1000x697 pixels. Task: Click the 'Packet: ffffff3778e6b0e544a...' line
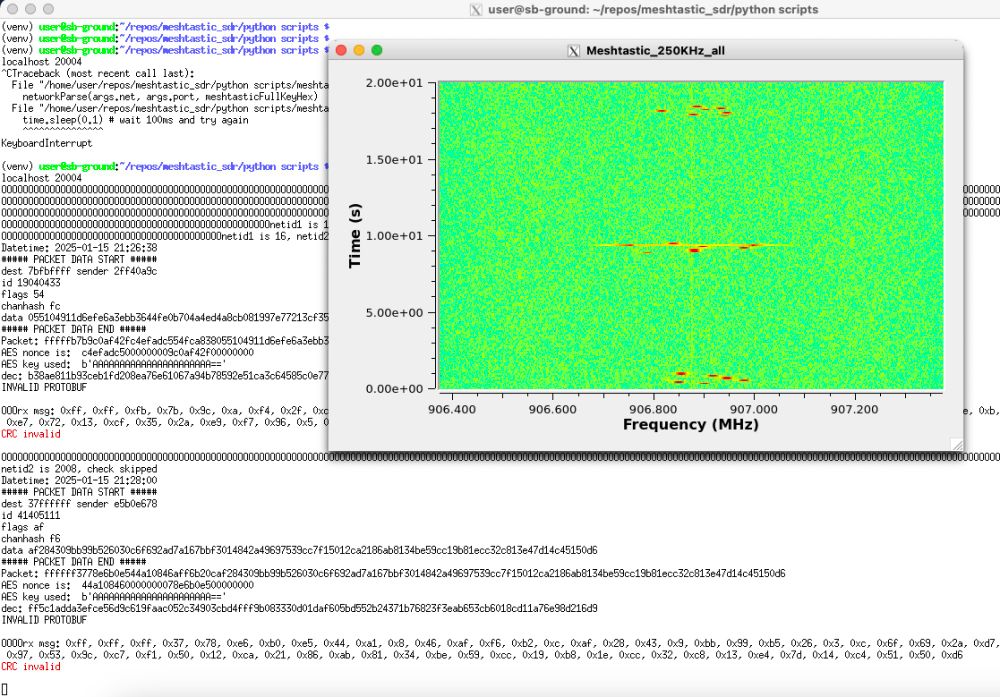(x=393, y=574)
